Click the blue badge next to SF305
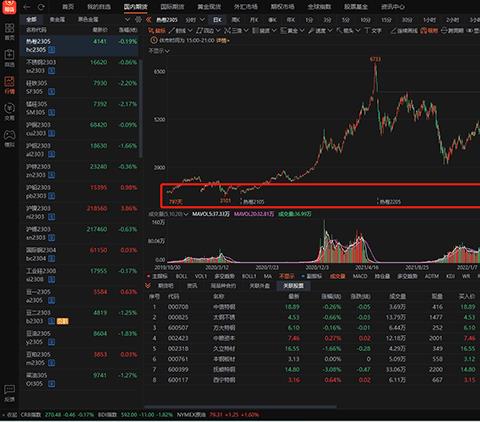 coord(52,92)
